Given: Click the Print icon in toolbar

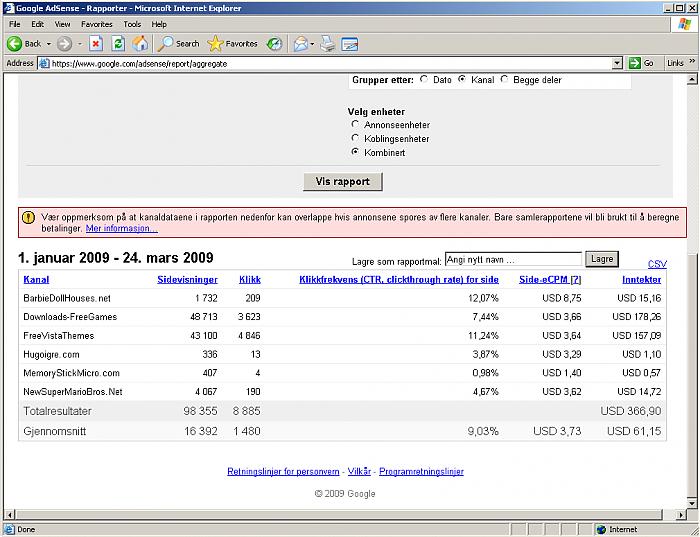Looking at the screenshot, I should coord(327,44).
